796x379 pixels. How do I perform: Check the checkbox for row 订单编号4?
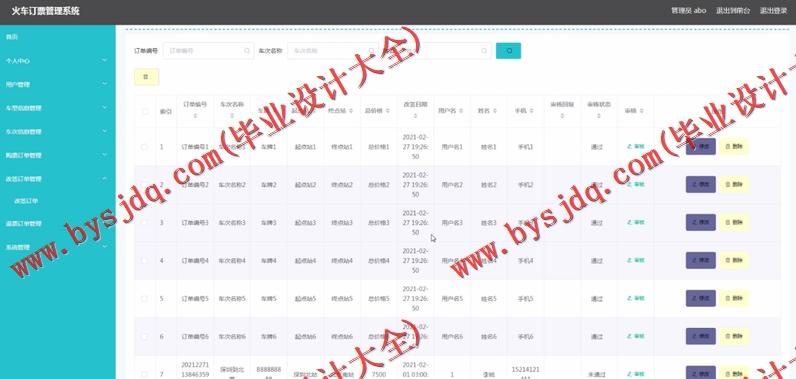[145, 261]
